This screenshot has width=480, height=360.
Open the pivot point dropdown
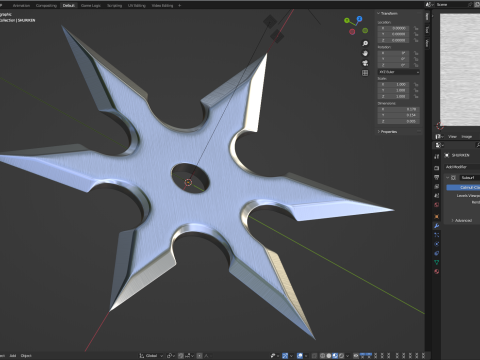(171, 356)
